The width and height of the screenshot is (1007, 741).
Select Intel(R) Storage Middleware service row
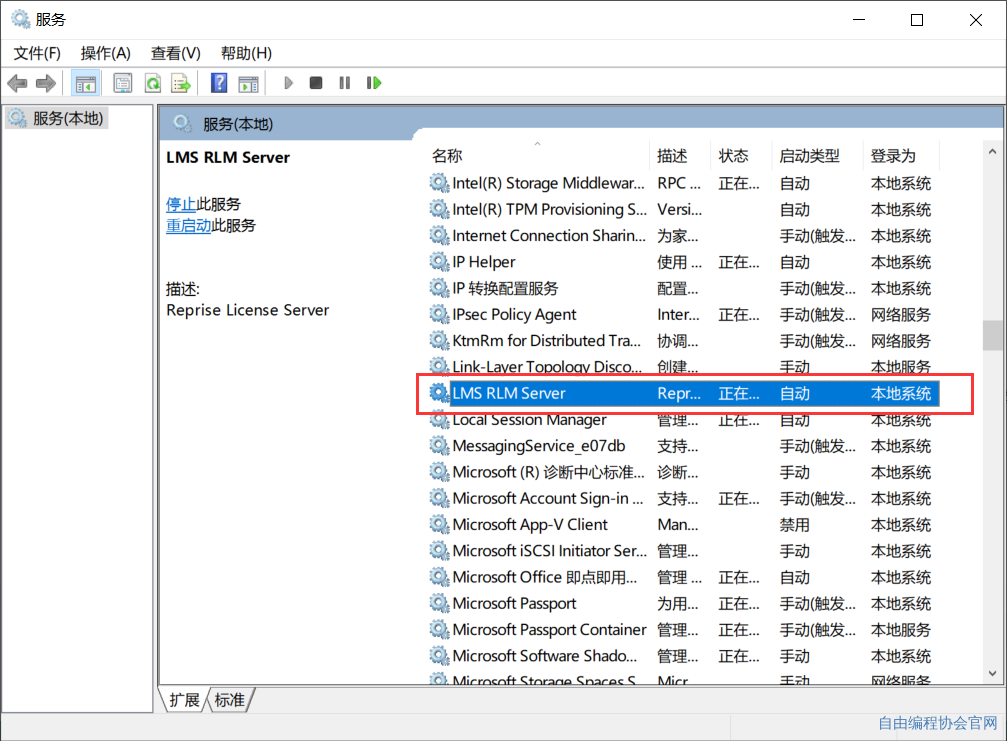click(x=683, y=183)
